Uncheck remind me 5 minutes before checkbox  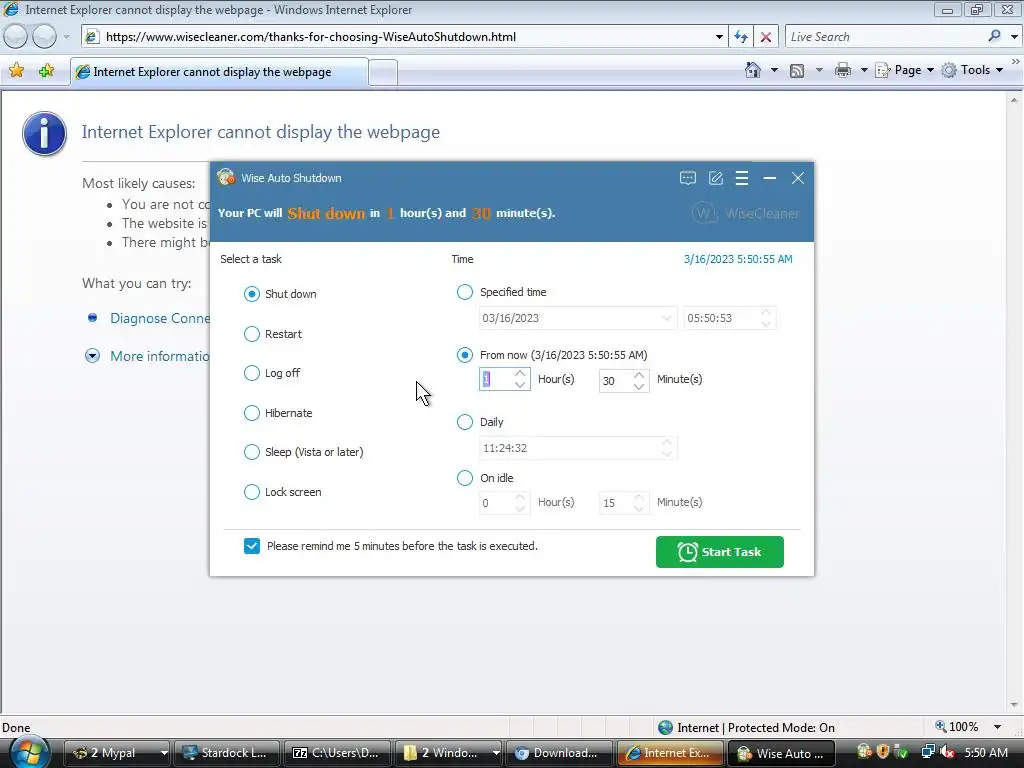point(251,546)
